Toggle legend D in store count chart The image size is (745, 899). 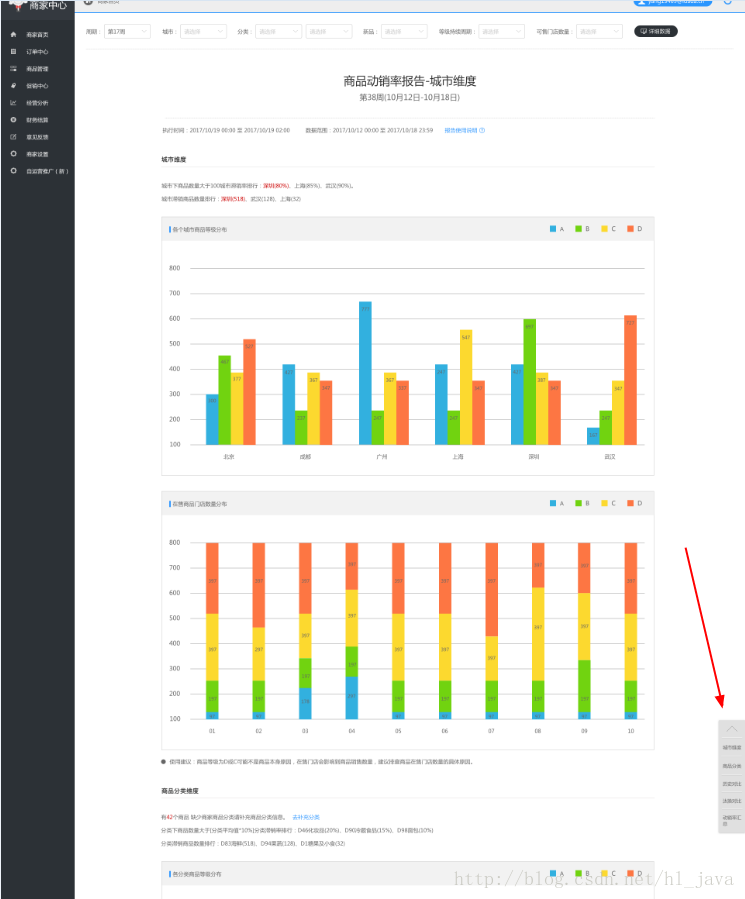[x=634, y=503]
